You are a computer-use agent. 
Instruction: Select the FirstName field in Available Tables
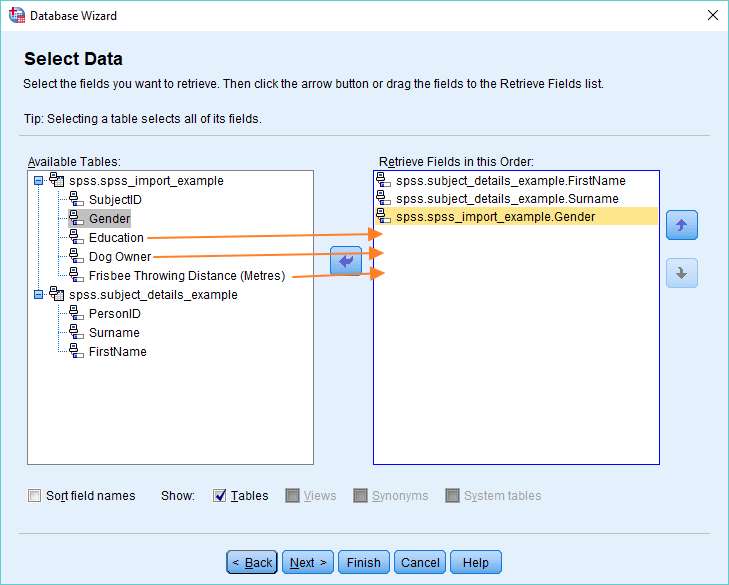tap(118, 352)
